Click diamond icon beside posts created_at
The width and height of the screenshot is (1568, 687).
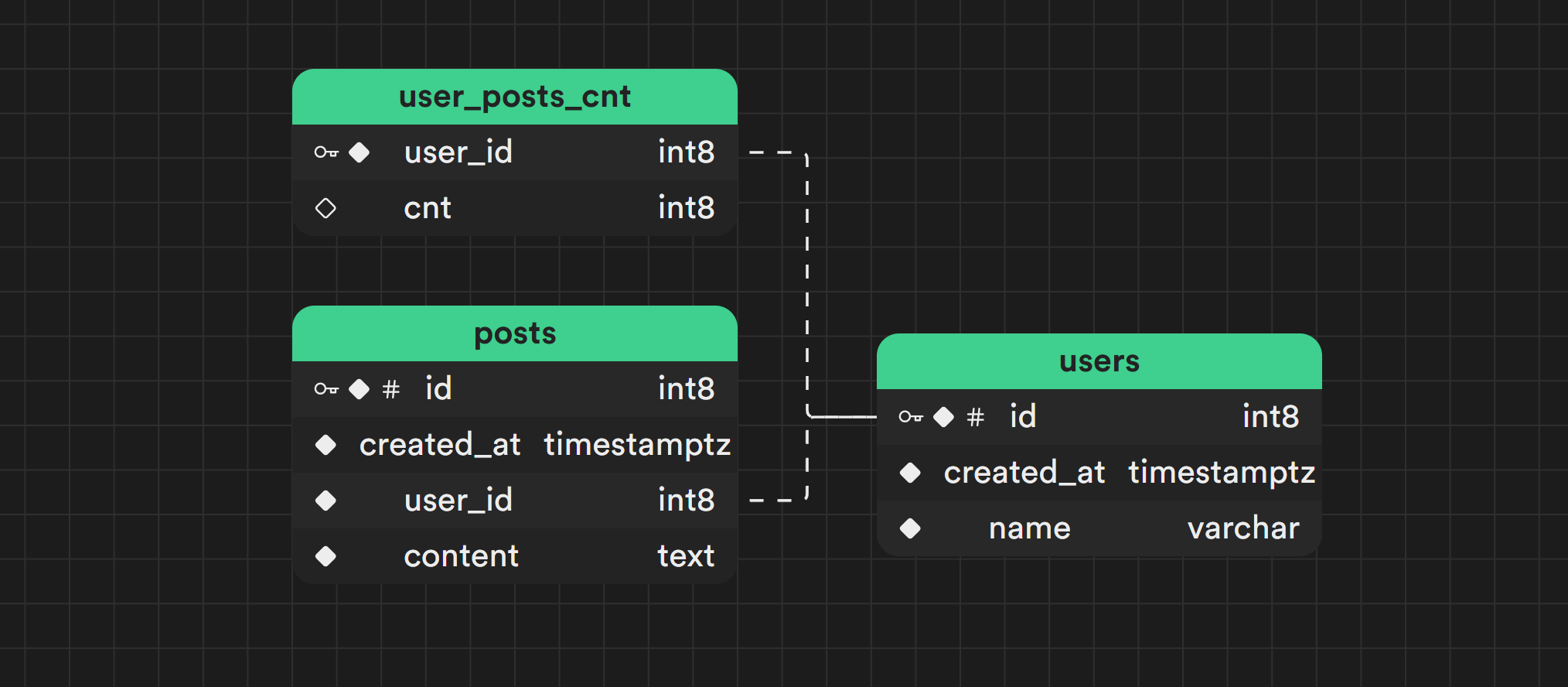(x=326, y=445)
